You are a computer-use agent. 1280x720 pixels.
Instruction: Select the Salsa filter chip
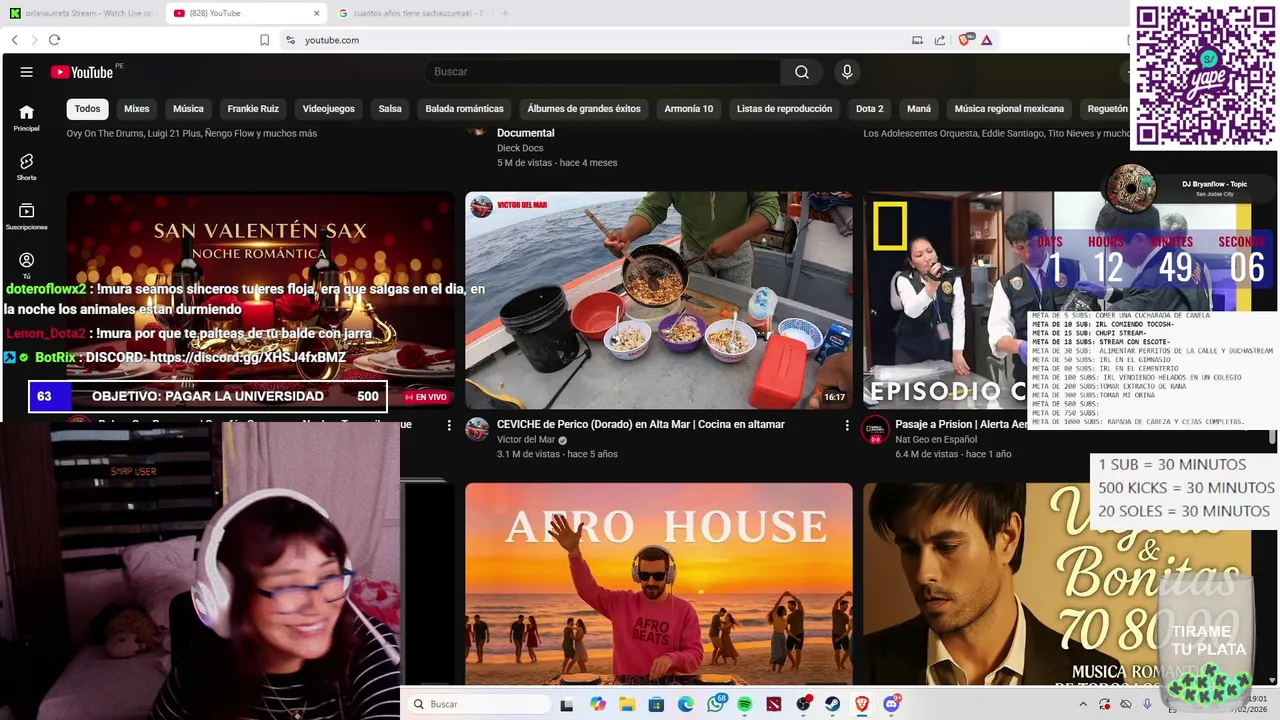point(390,109)
